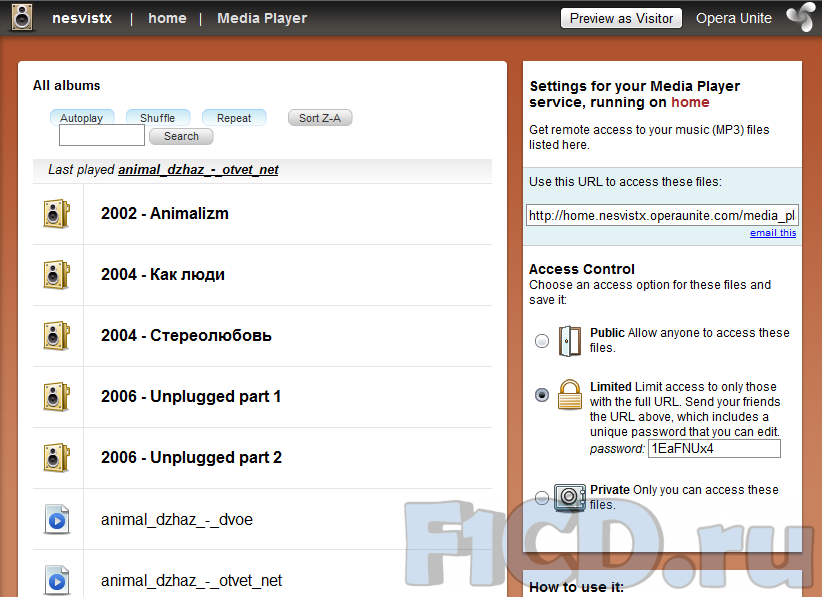Click the password field containing 1EaFNUx4
Image resolution: width=822 pixels, height=597 pixels.
point(714,449)
